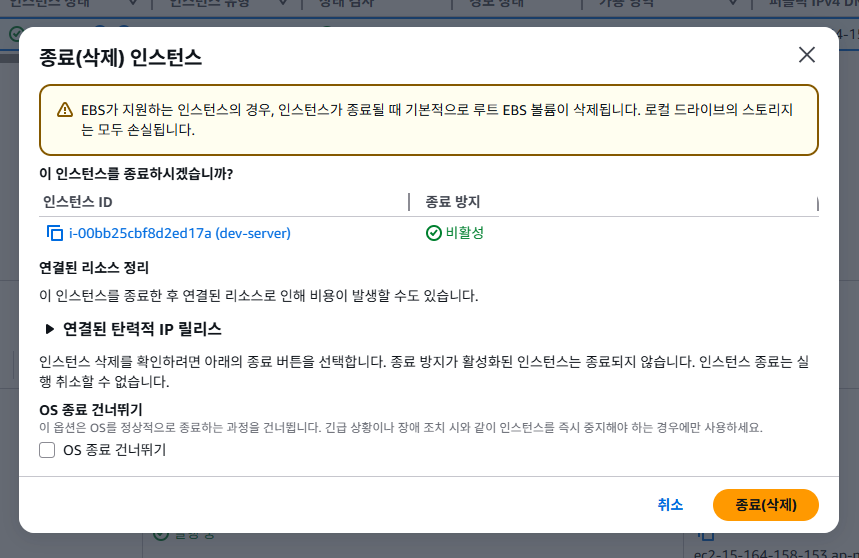
Task: Copy instance ID i-00bb25cbf8d2ed17a
Action: [55, 233]
